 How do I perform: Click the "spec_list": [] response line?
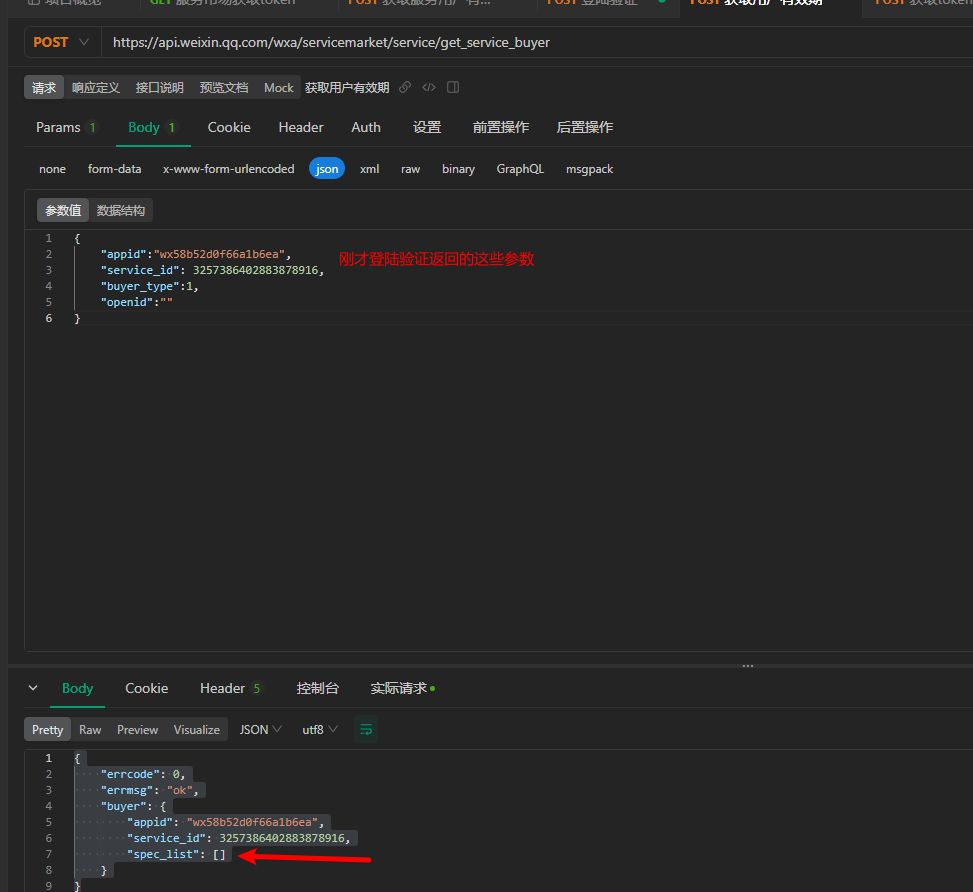(176, 854)
